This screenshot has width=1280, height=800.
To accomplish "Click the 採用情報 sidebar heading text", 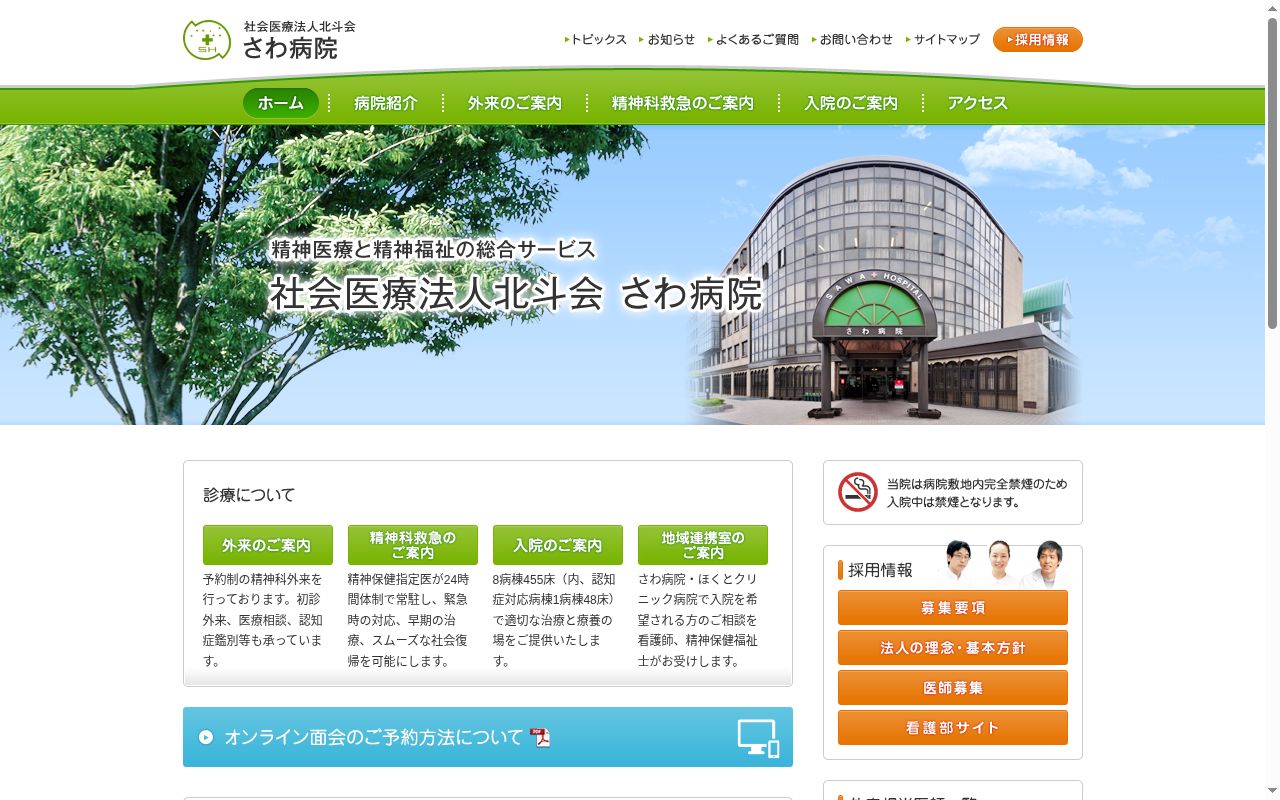I will coord(880,570).
